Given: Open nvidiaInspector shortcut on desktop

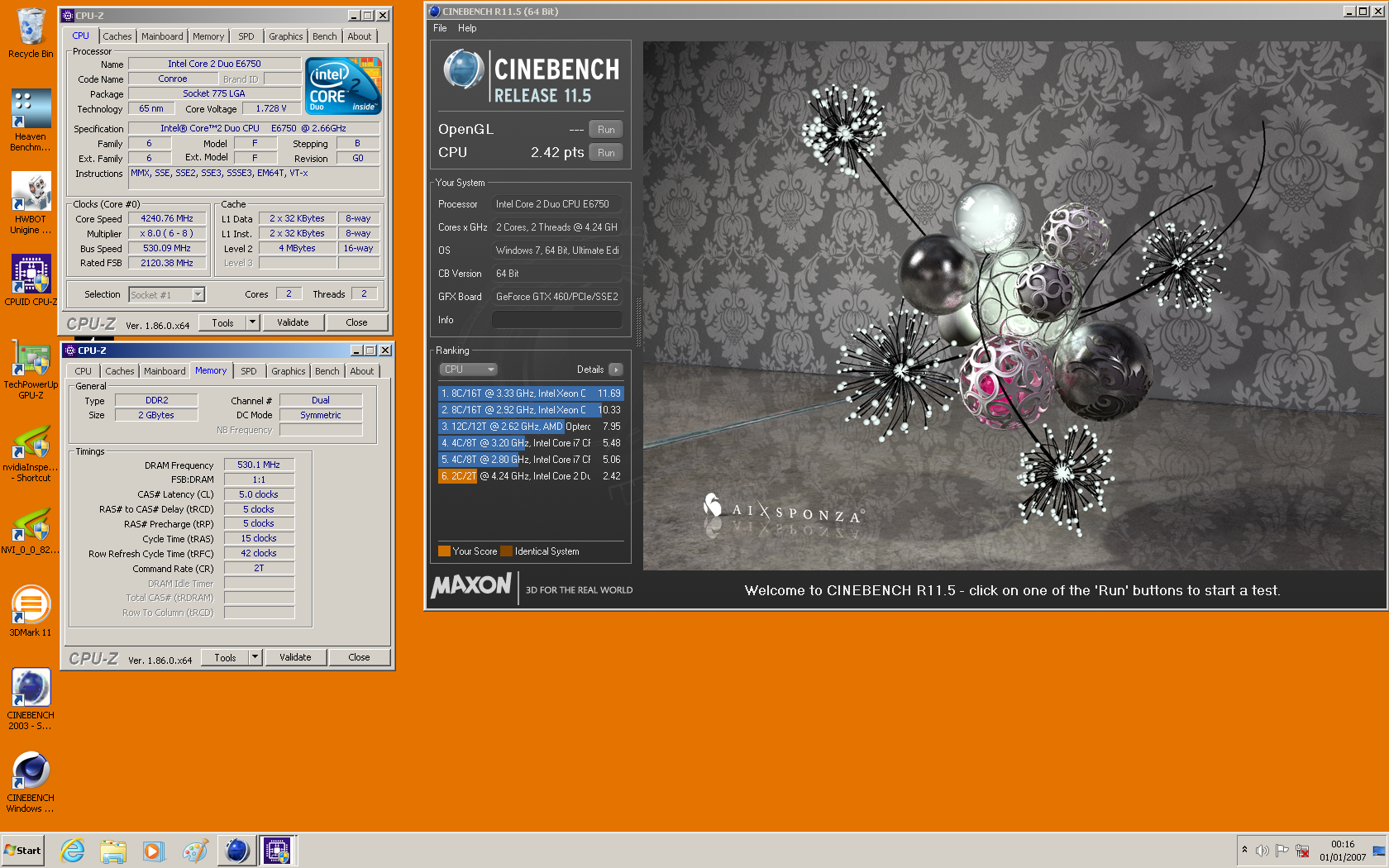Looking at the screenshot, I should tap(31, 453).
